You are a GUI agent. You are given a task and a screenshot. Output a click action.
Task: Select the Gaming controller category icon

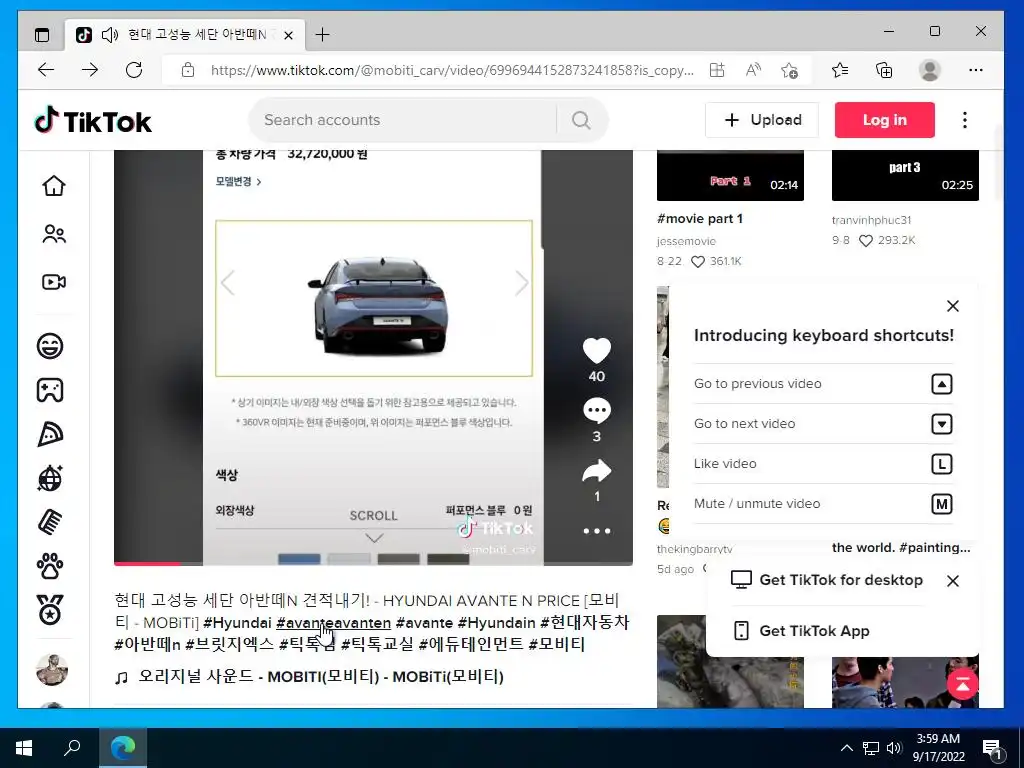[50, 390]
